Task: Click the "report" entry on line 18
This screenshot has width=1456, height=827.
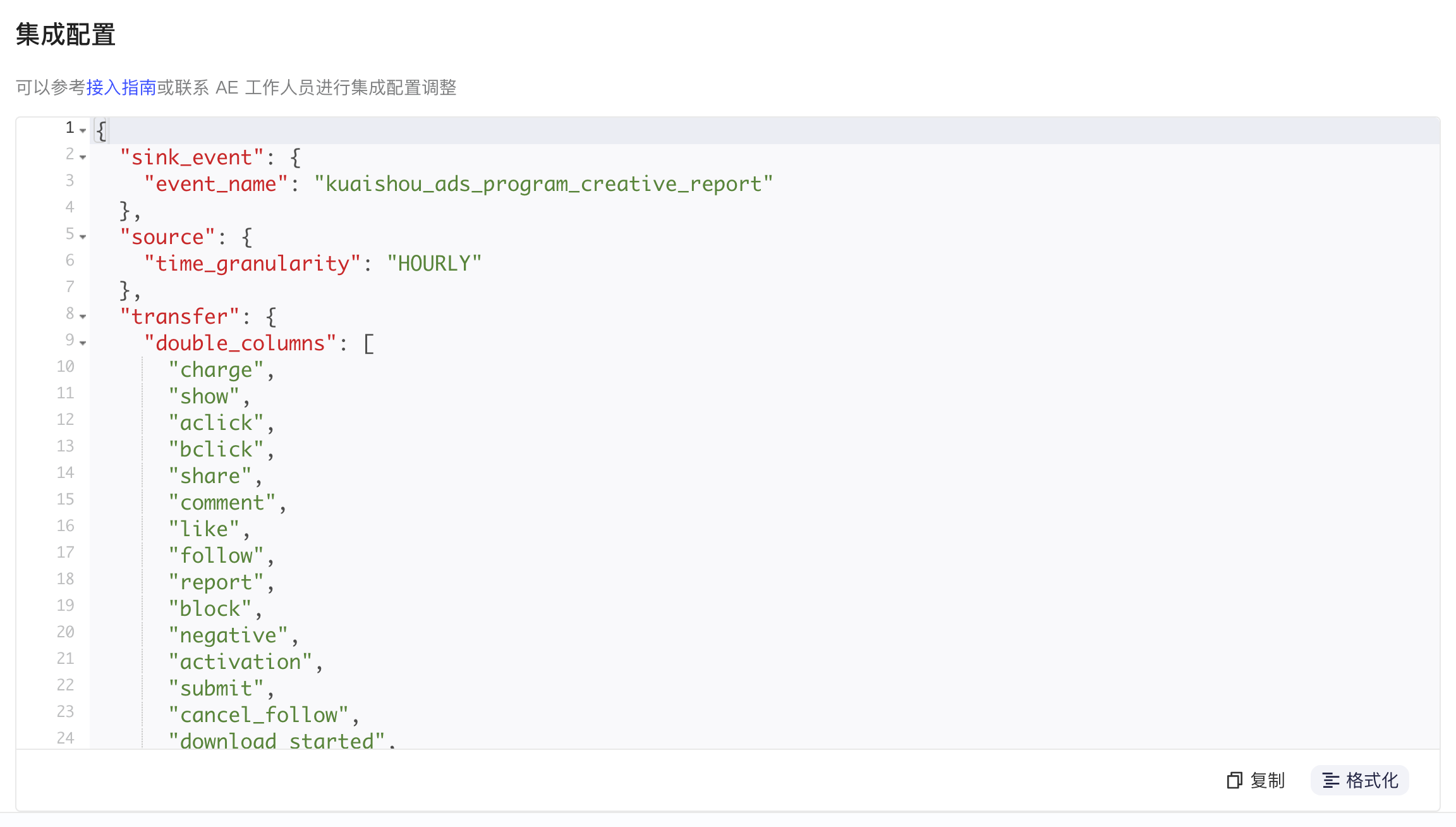Action: (216, 582)
